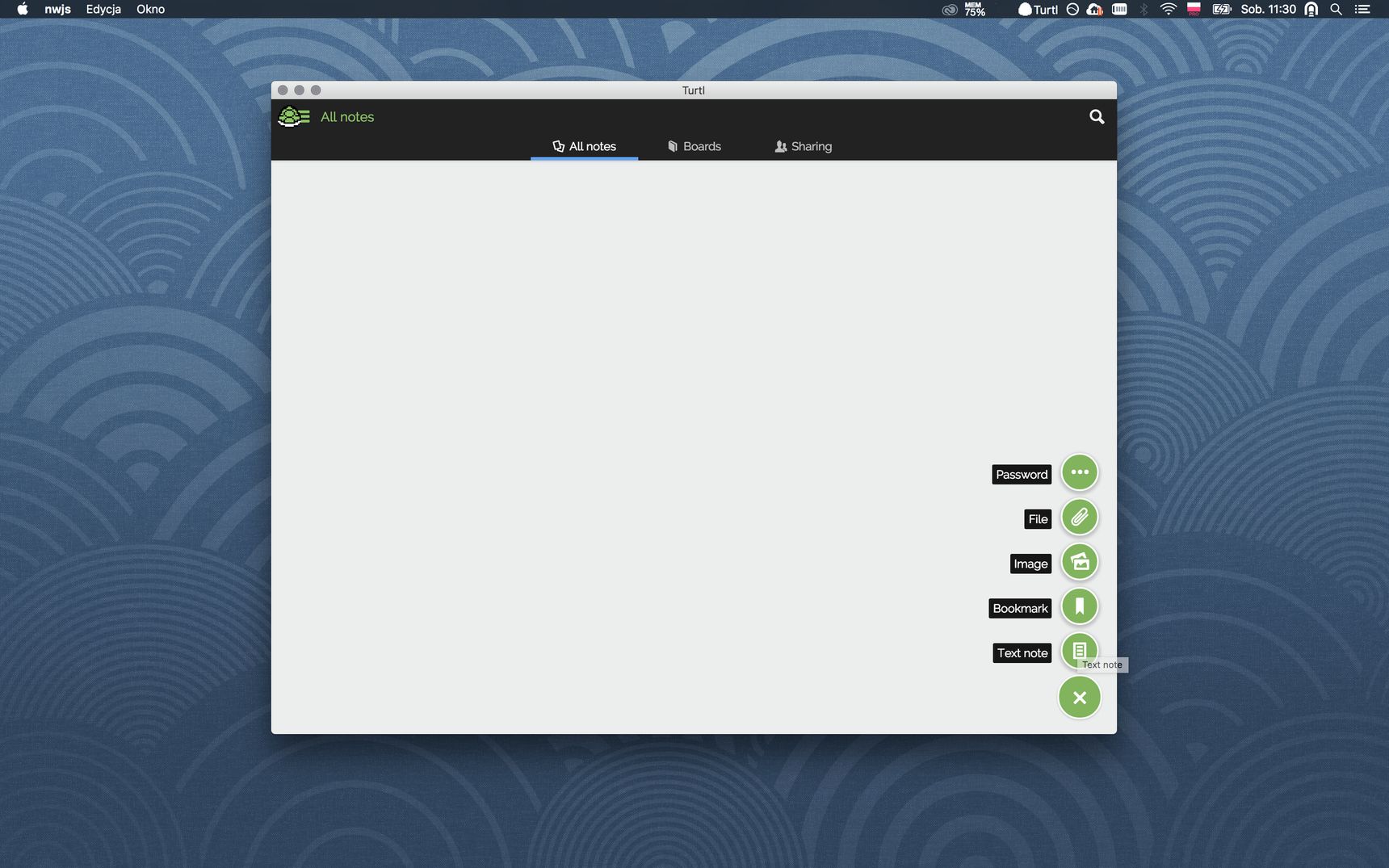Image resolution: width=1389 pixels, height=868 pixels.
Task: Close the add-note menu with X
Action: [x=1080, y=698]
